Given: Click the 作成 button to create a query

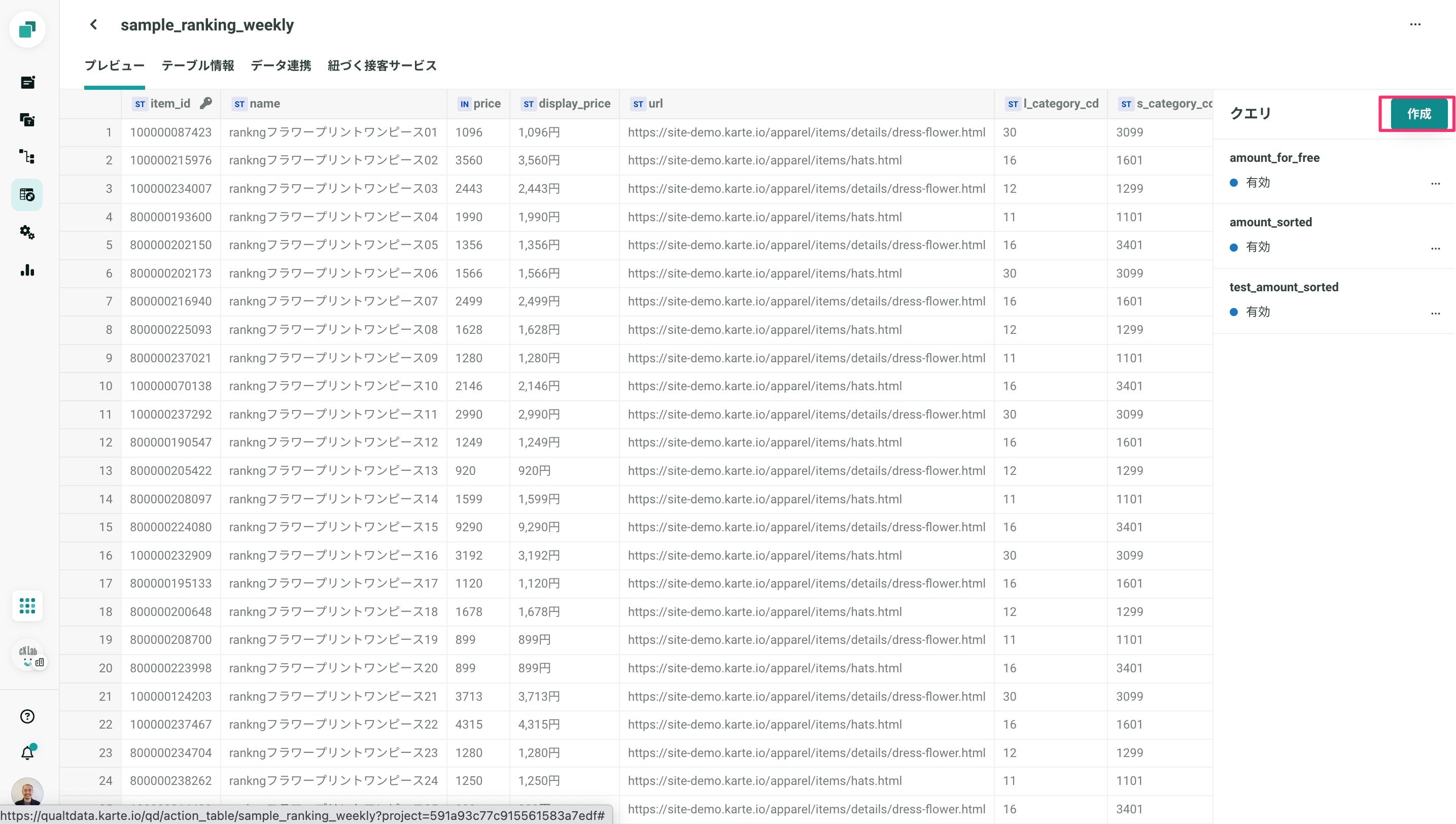Looking at the screenshot, I should (1418, 114).
